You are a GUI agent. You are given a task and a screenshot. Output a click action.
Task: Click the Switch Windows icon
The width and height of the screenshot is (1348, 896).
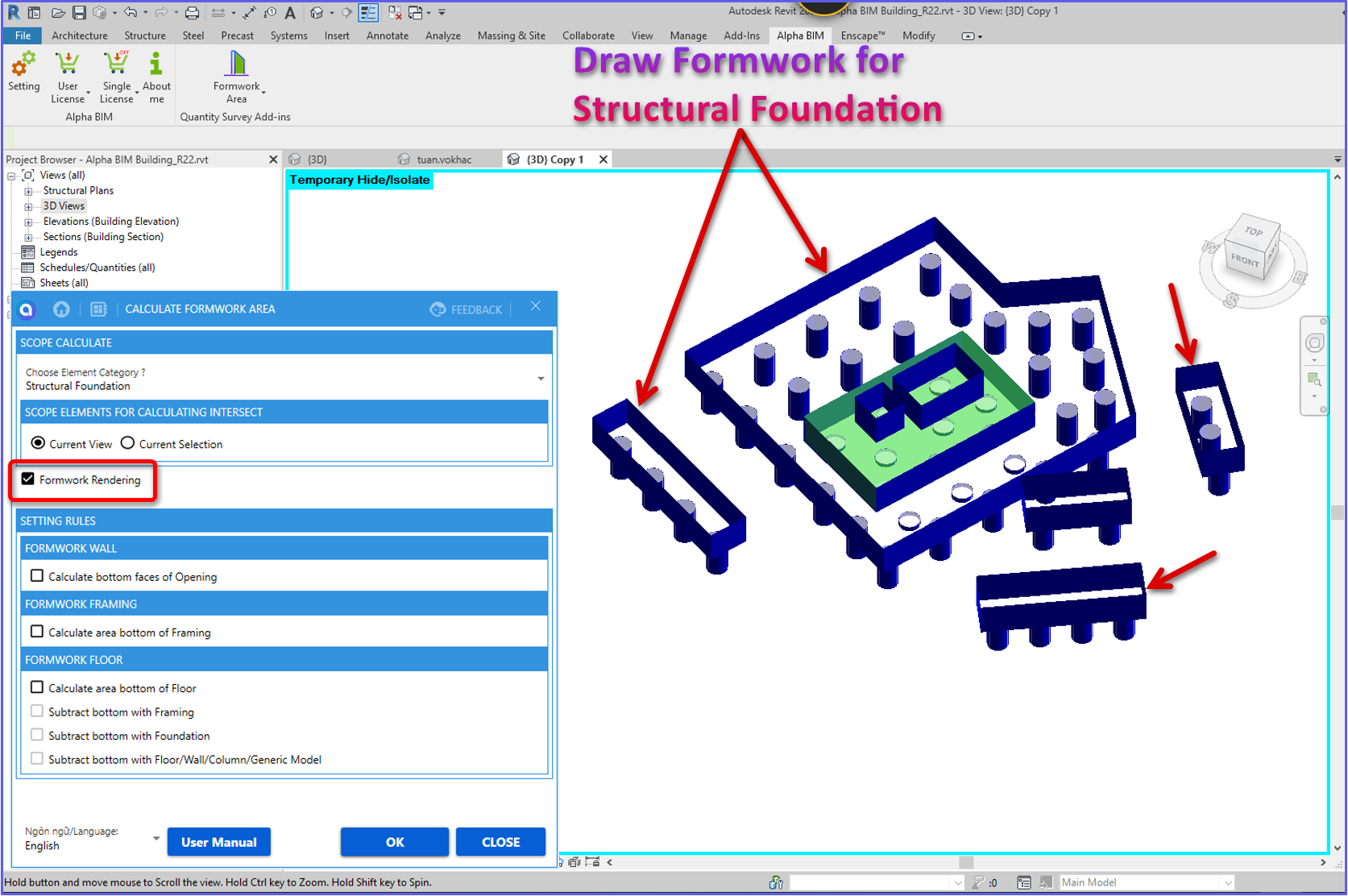click(416, 12)
